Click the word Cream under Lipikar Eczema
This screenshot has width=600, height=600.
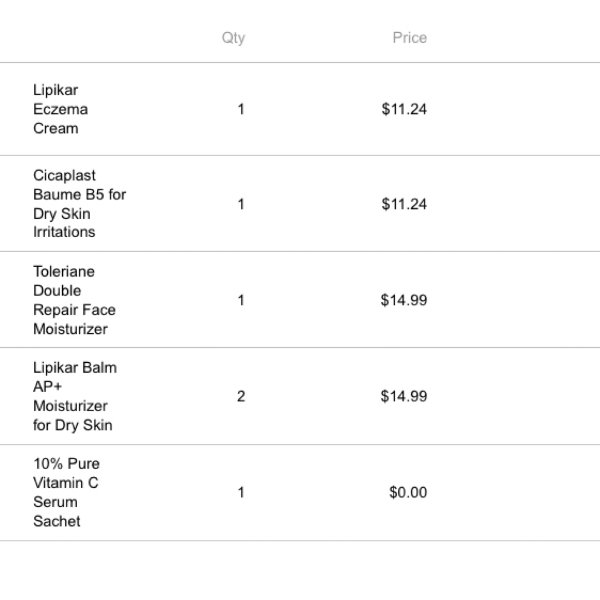pos(56,128)
